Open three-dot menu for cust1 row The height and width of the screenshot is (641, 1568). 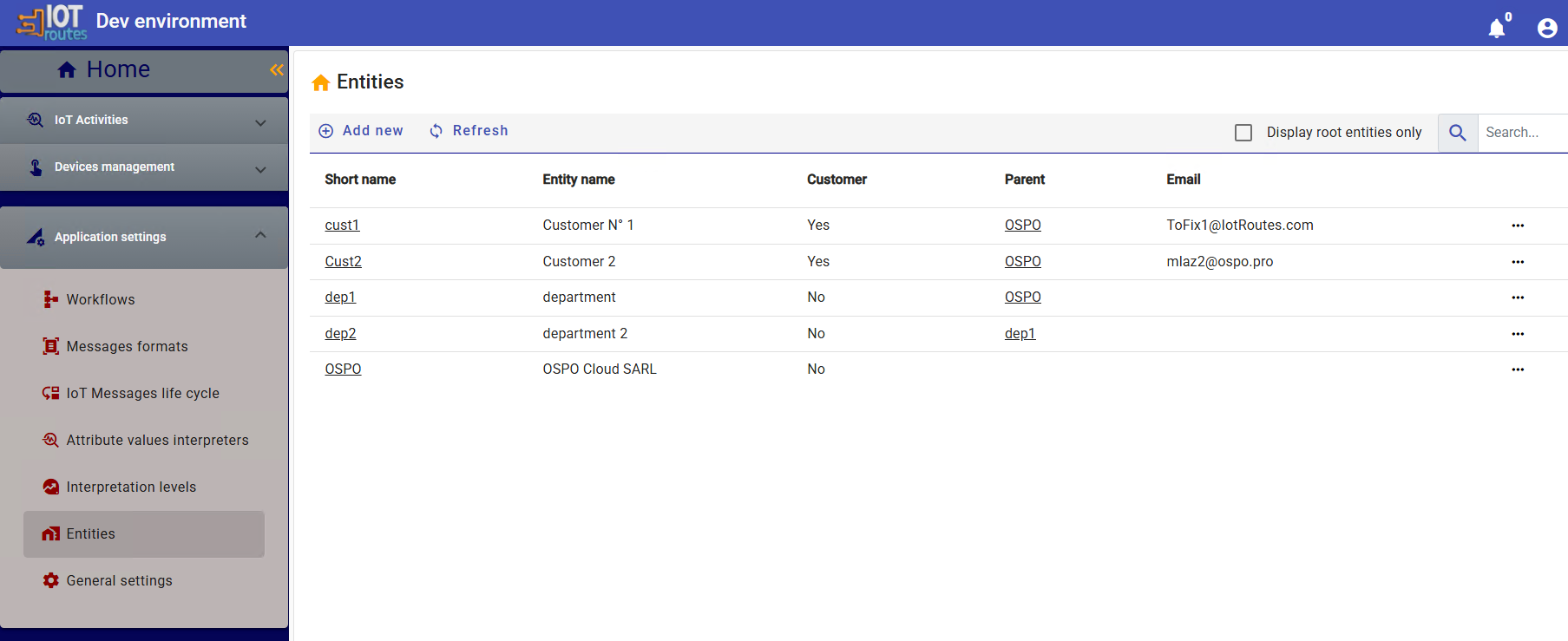point(1517,226)
